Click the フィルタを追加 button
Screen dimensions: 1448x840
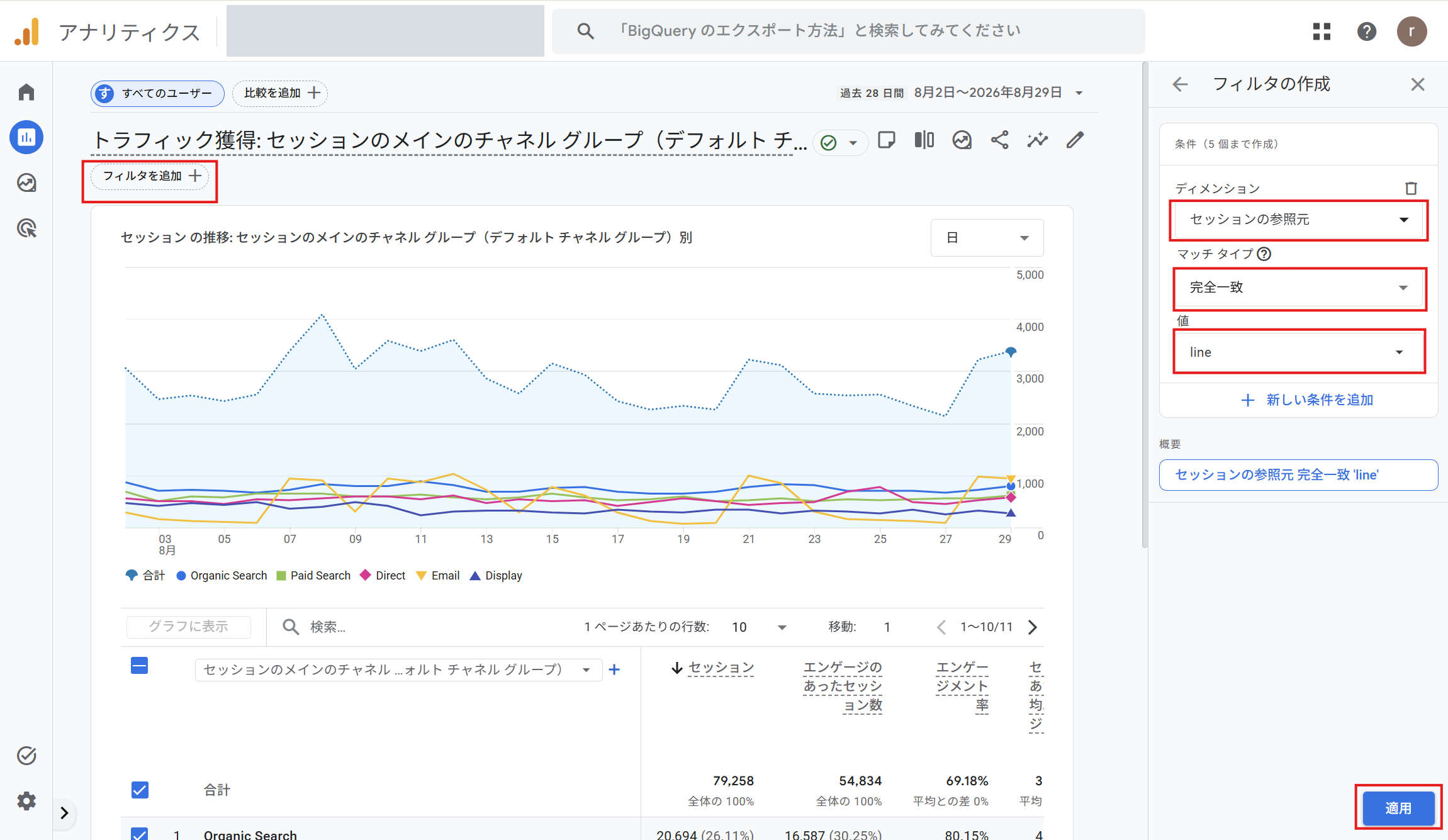149,176
